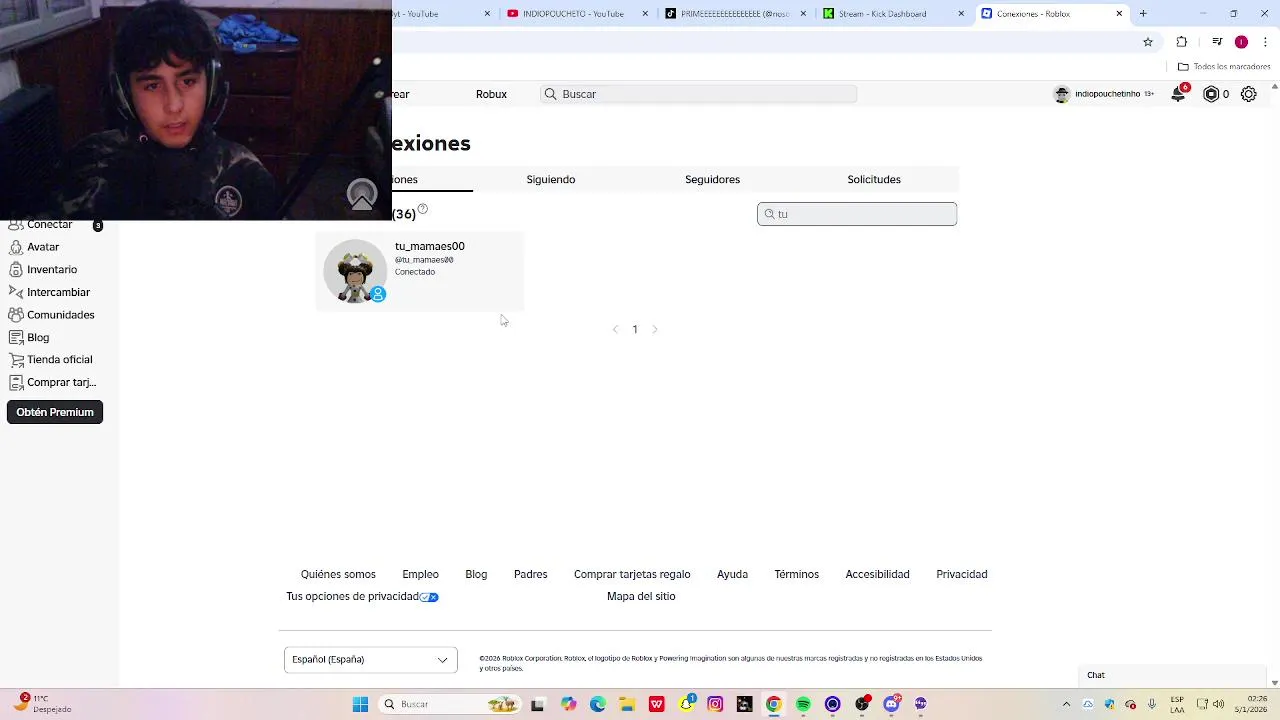Open File Explorer from the taskbar
Image resolution: width=1280 pixels, height=720 pixels.
(x=626, y=704)
